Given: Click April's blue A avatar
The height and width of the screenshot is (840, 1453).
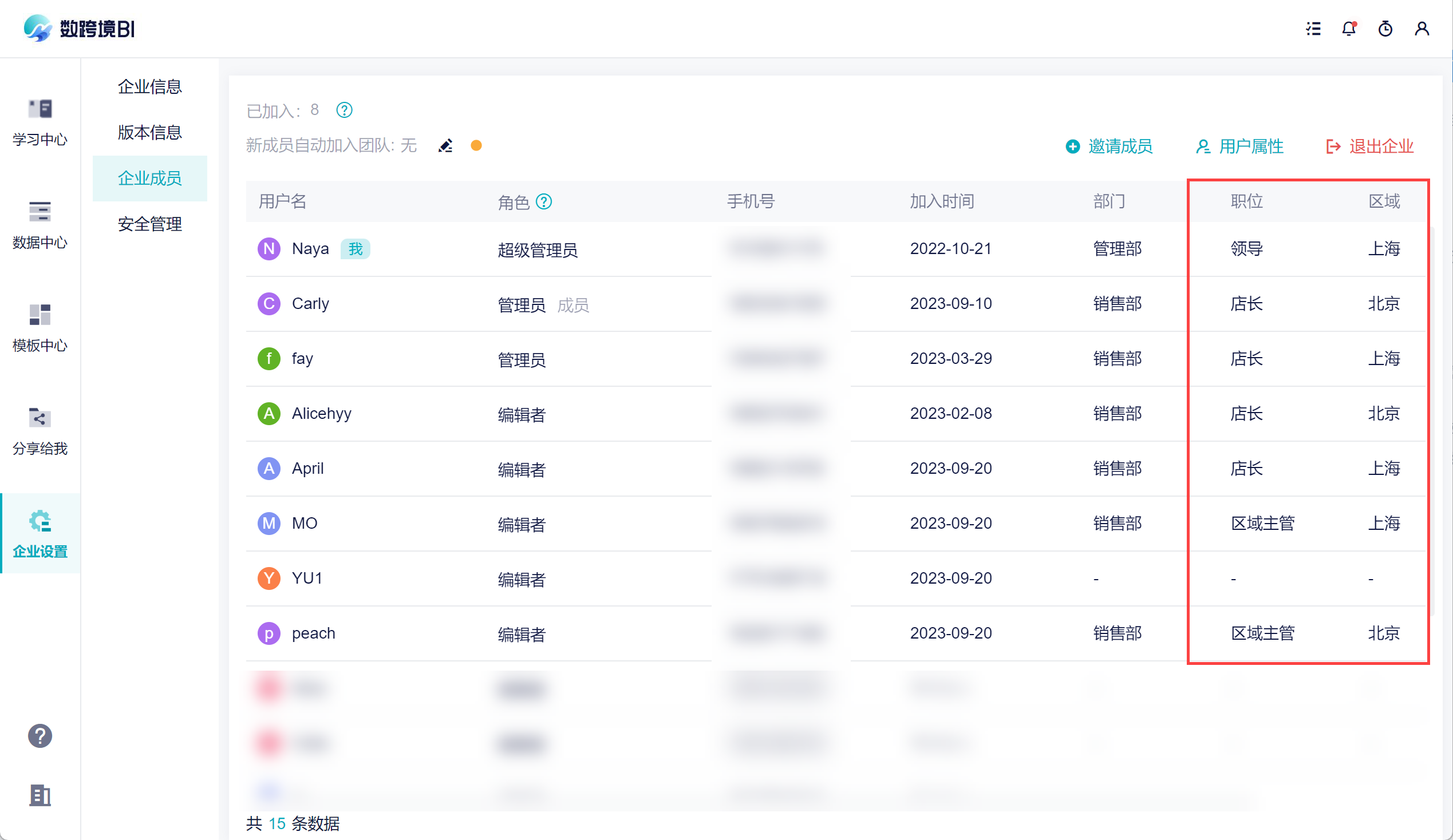Looking at the screenshot, I should coord(269,469).
